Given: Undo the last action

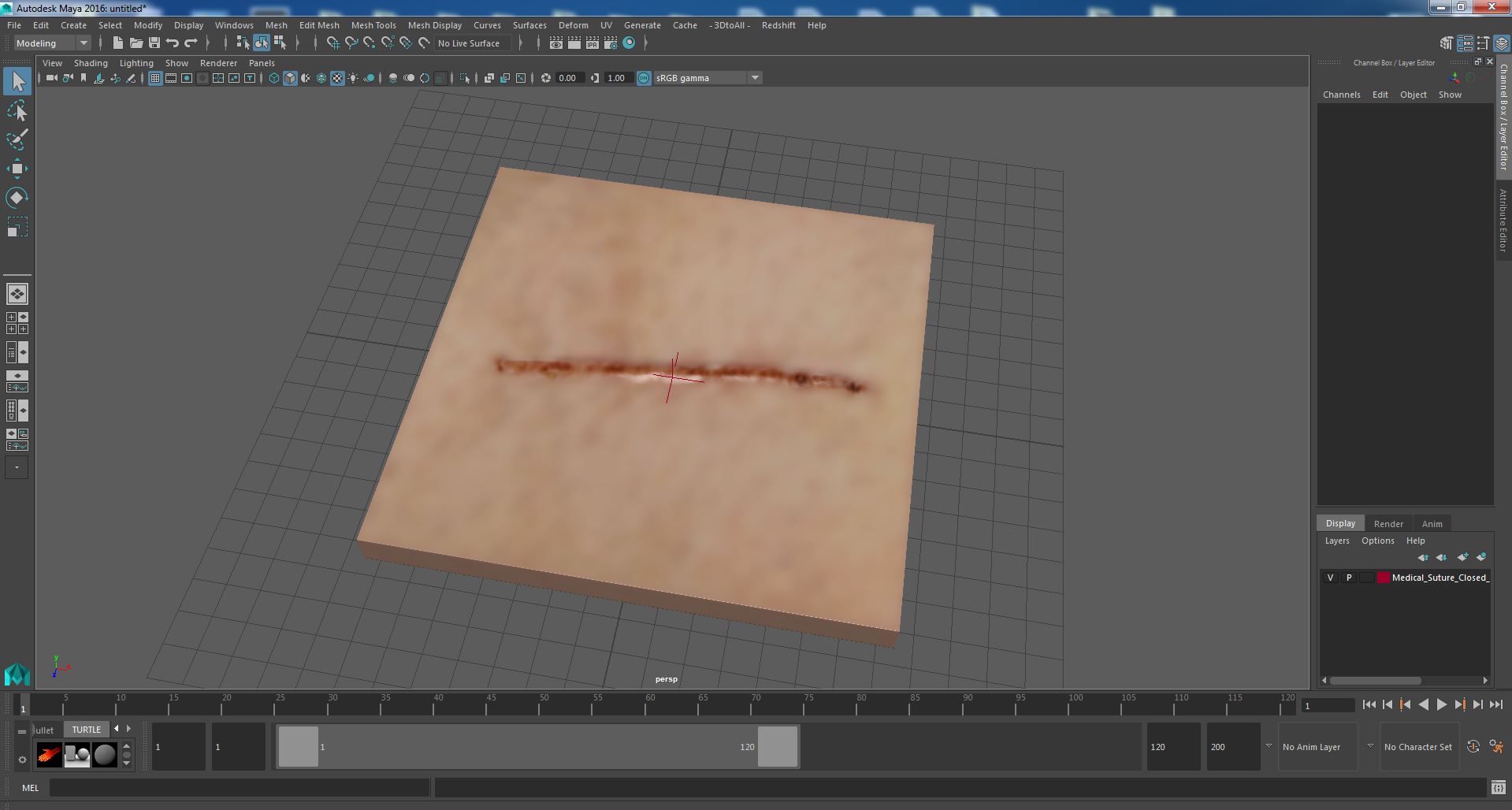Looking at the screenshot, I should click(x=173, y=43).
